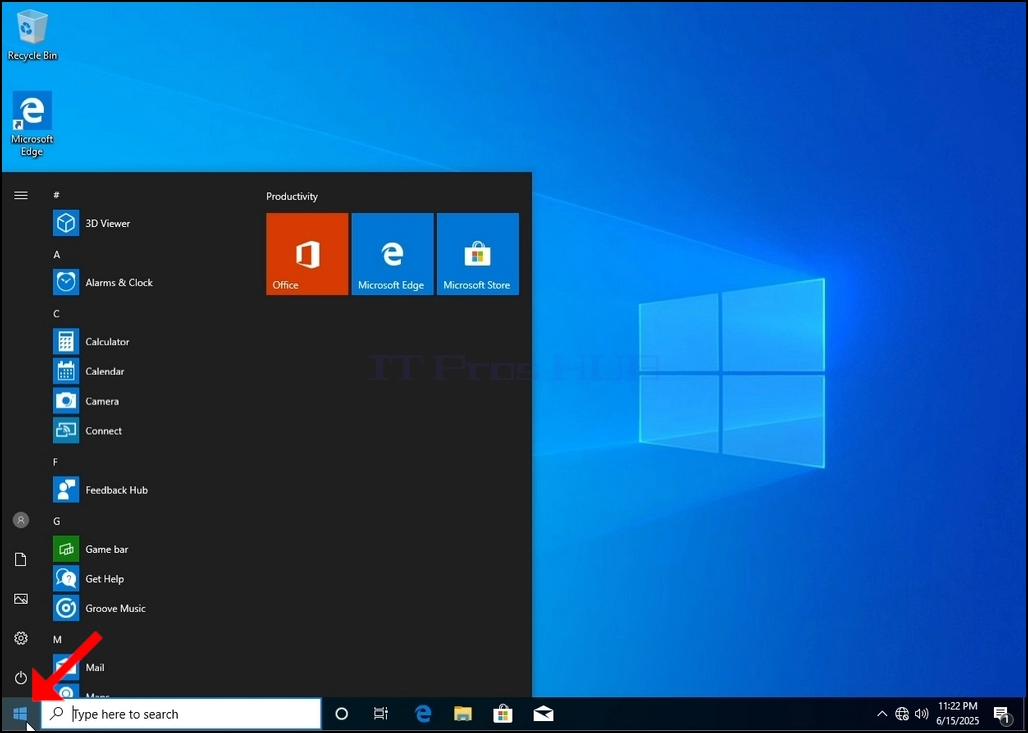
Task: Show hidden system tray icons
Action: [x=882, y=714]
